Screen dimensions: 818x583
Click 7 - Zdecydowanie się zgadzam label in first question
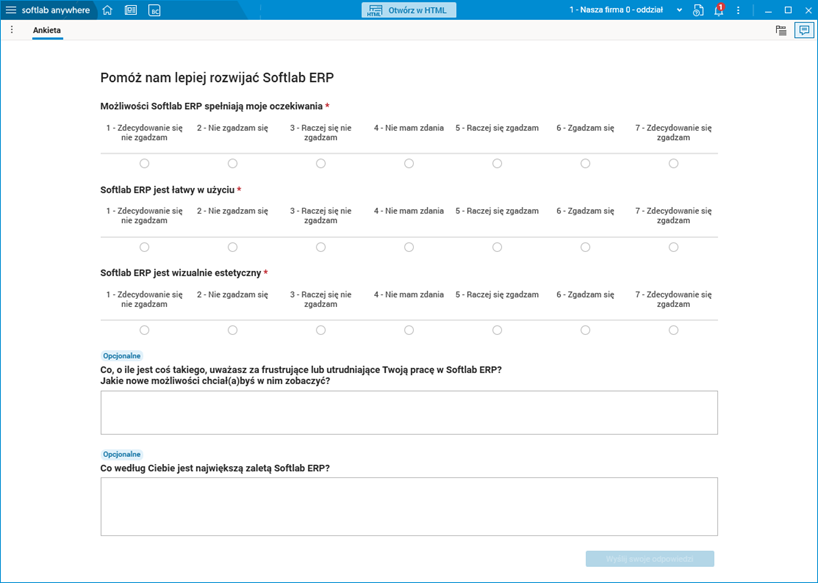click(x=673, y=132)
